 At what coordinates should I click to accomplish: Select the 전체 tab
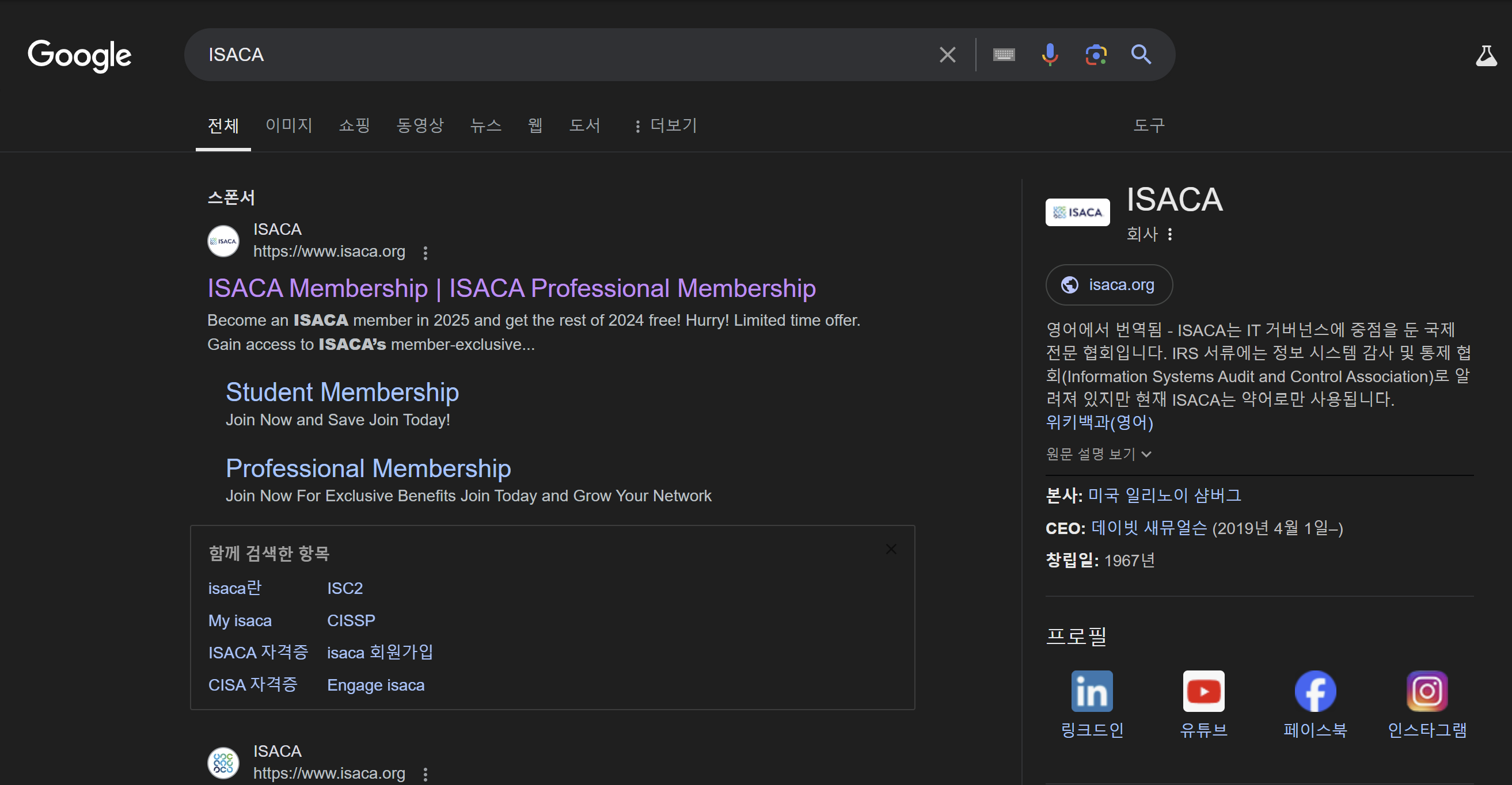pos(223,125)
